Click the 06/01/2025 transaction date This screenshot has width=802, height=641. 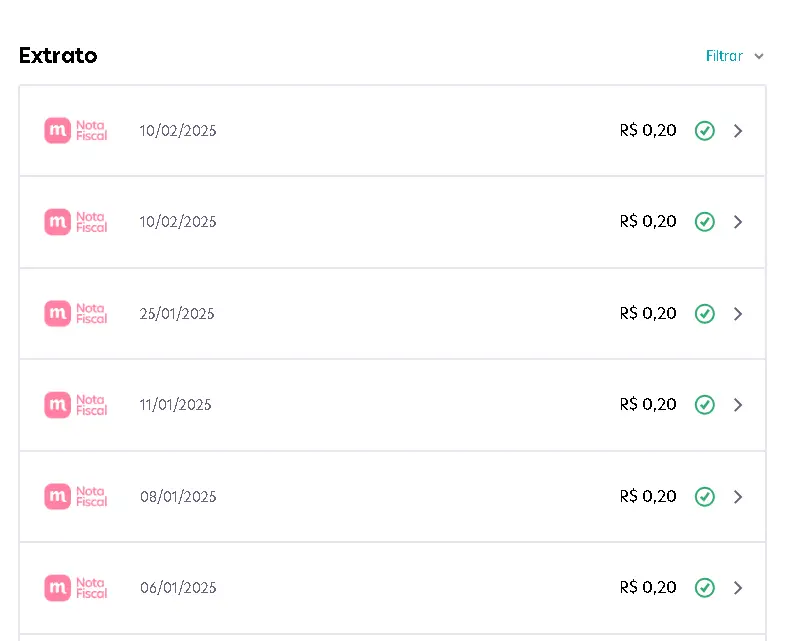click(x=178, y=588)
